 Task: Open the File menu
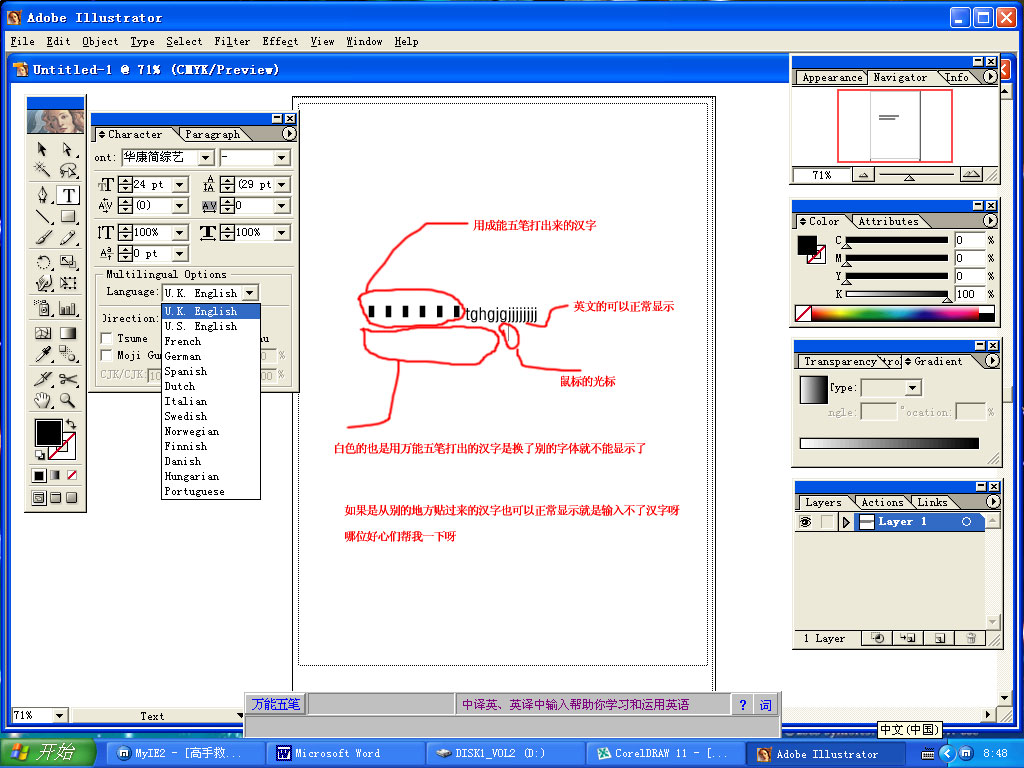(22, 41)
